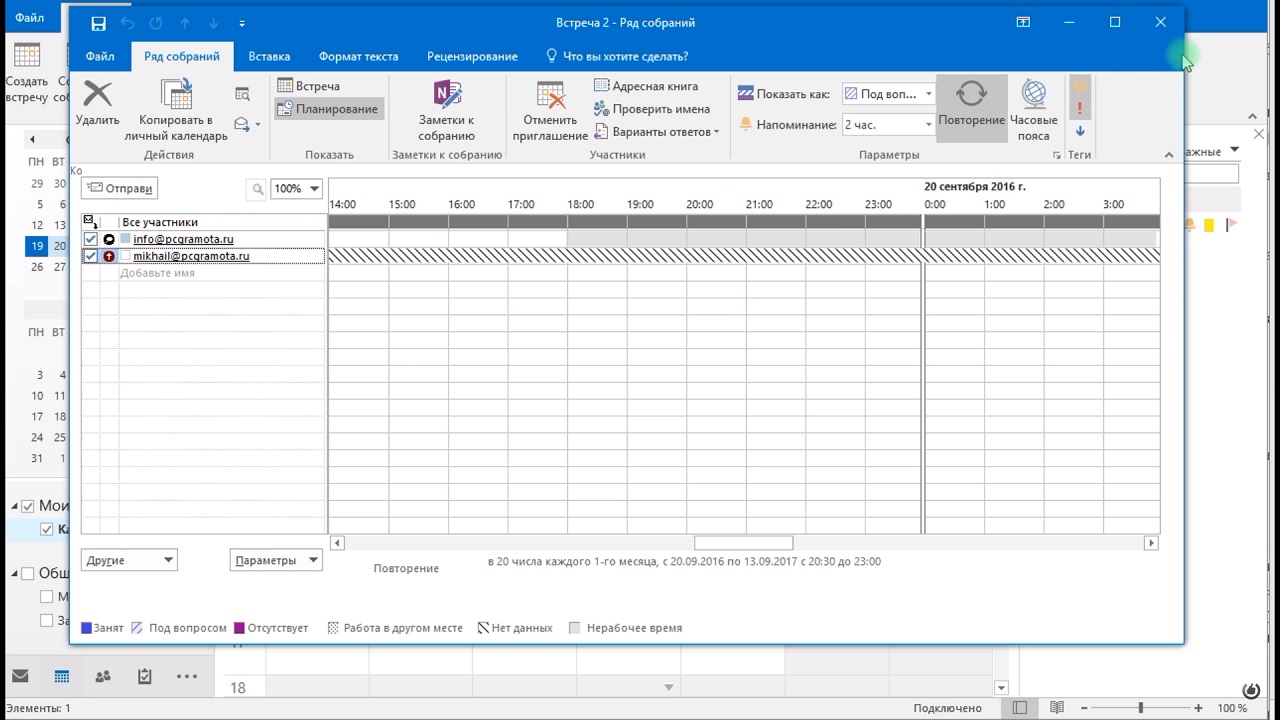
Task: Click the Delete (Удалить) meeting icon
Action: 97,95
